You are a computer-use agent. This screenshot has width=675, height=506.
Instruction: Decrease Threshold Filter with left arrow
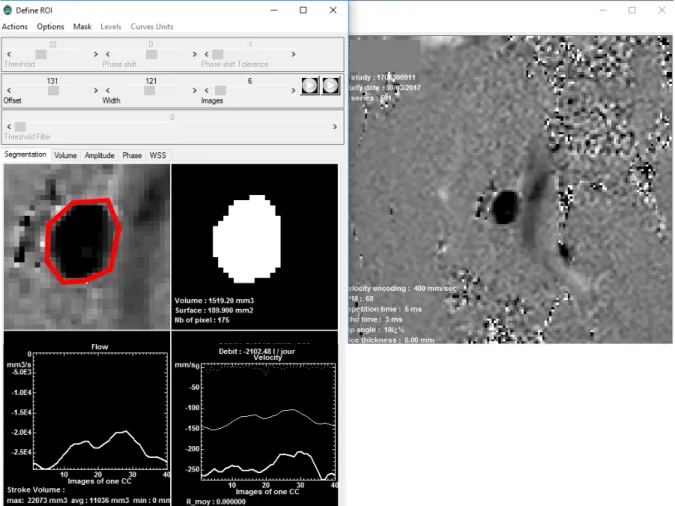[9, 127]
